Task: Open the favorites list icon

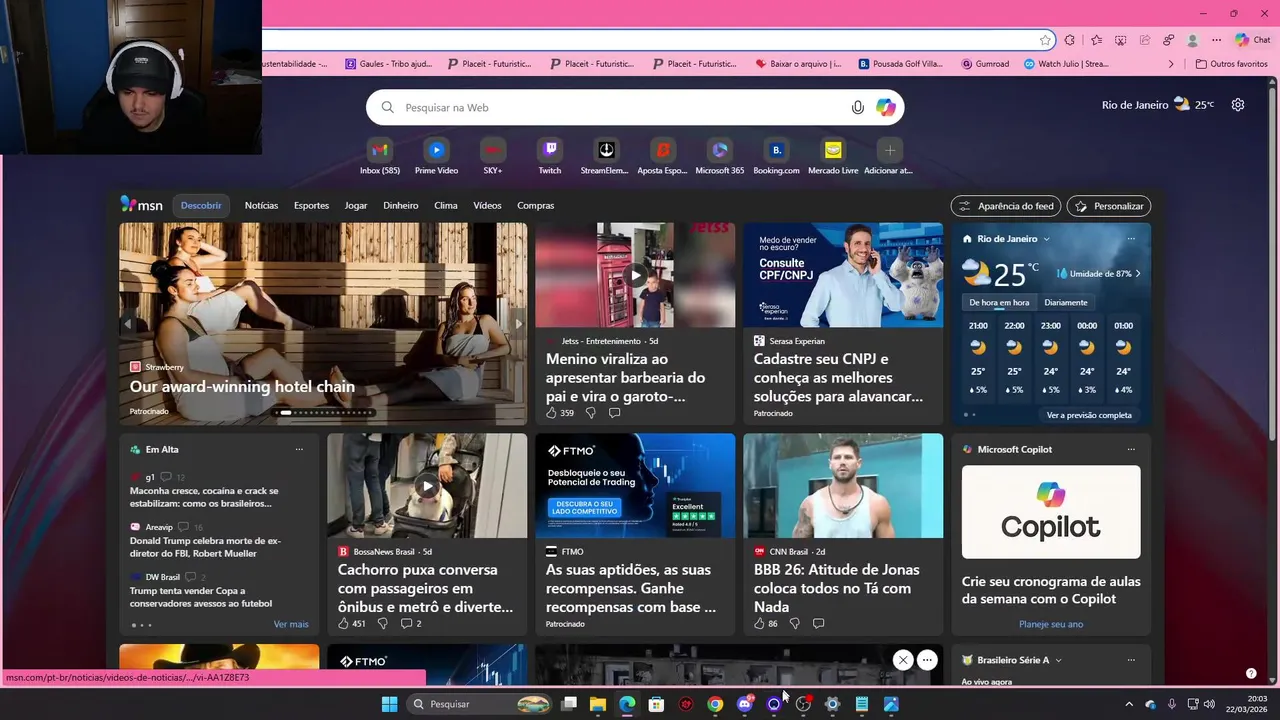Action: tap(1097, 40)
